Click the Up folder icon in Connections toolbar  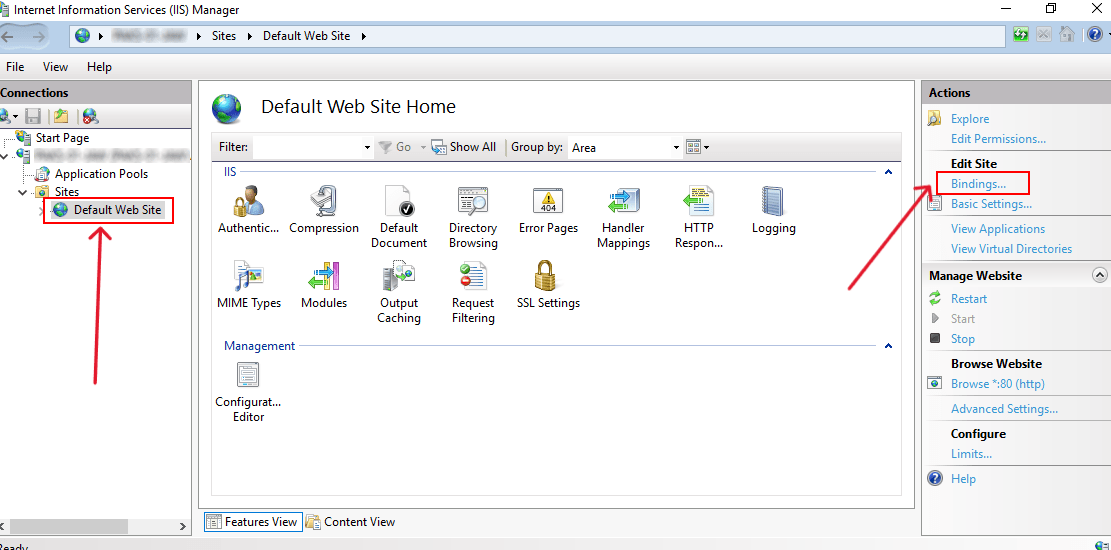coord(62,116)
